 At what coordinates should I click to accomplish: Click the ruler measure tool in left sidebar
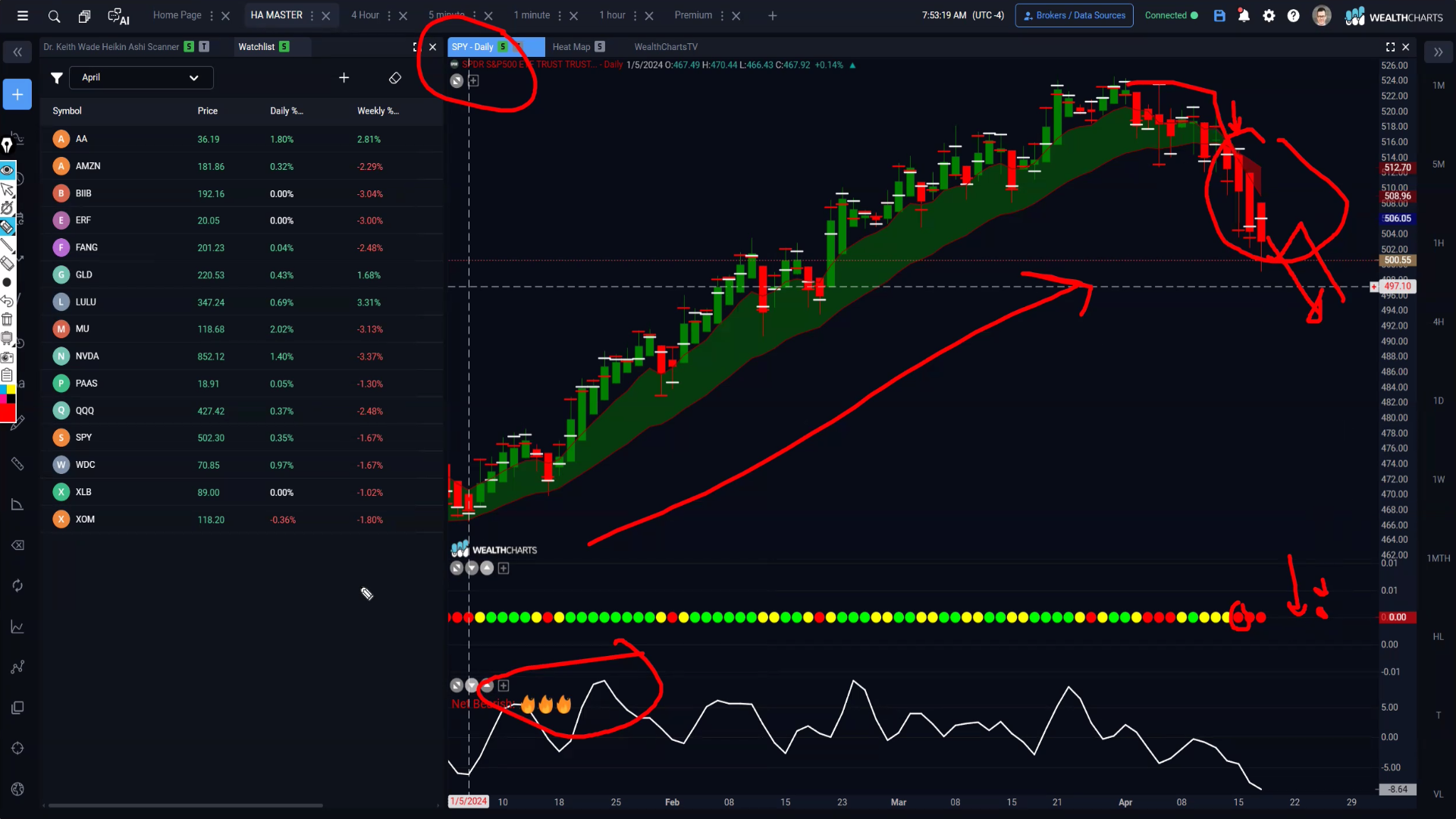17,464
